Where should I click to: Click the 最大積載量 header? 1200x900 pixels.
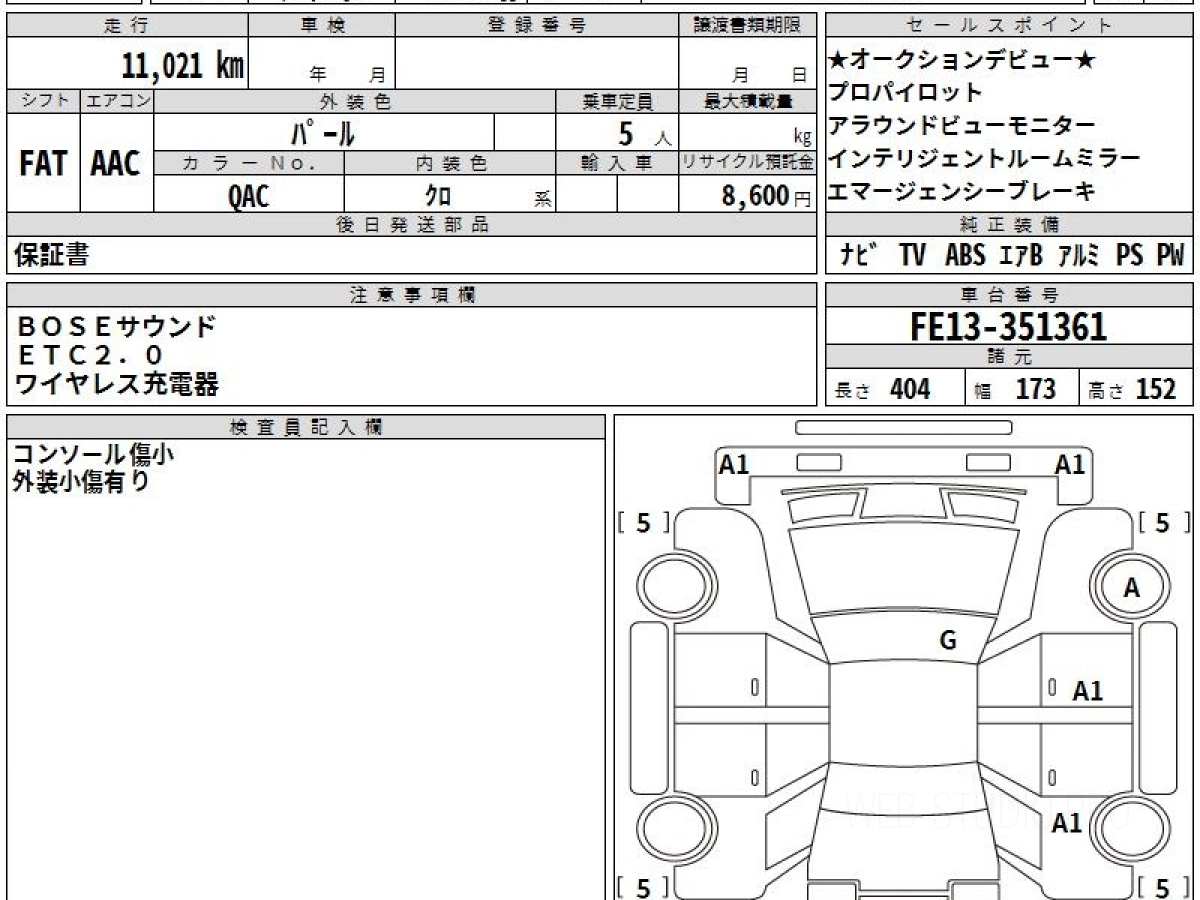747,101
